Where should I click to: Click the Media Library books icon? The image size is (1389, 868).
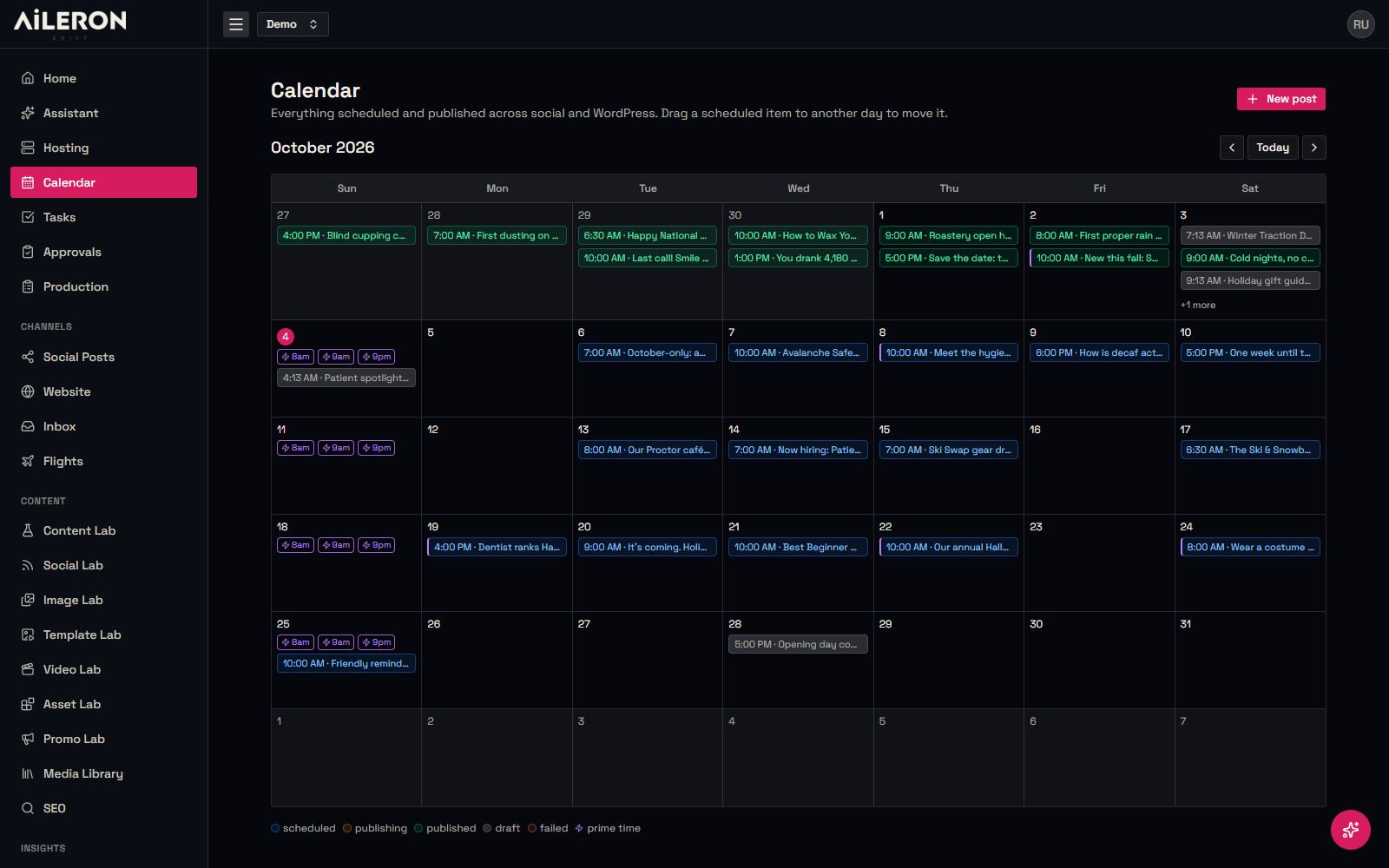[28, 773]
